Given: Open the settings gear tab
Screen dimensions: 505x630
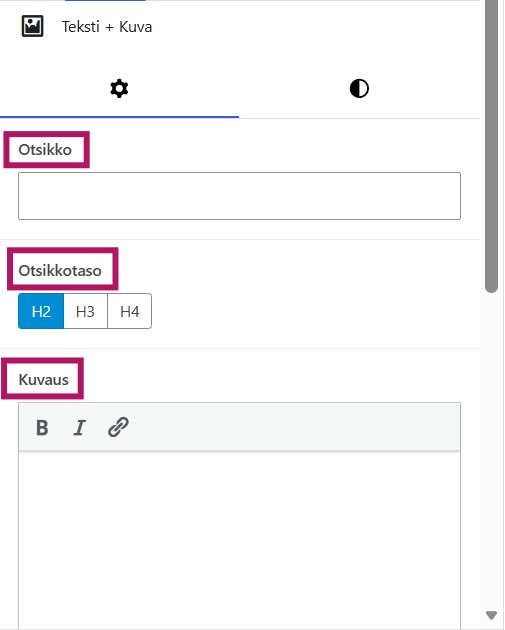Looking at the screenshot, I should point(119,89).
